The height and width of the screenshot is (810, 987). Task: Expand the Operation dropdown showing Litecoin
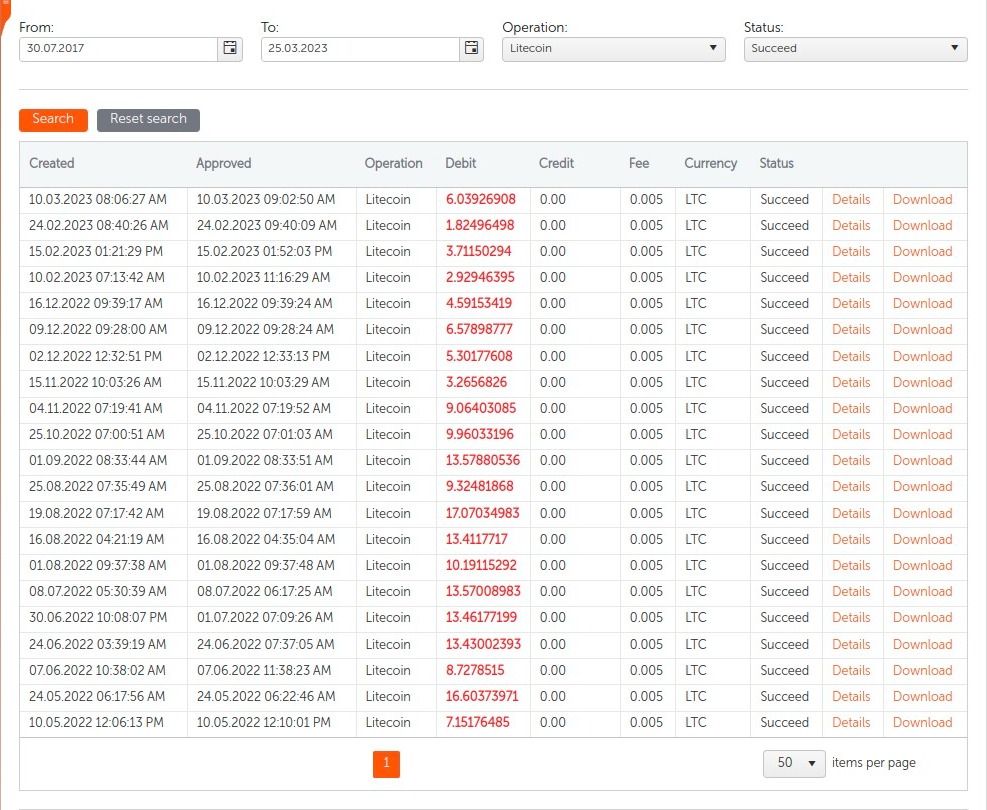(613, 48)
